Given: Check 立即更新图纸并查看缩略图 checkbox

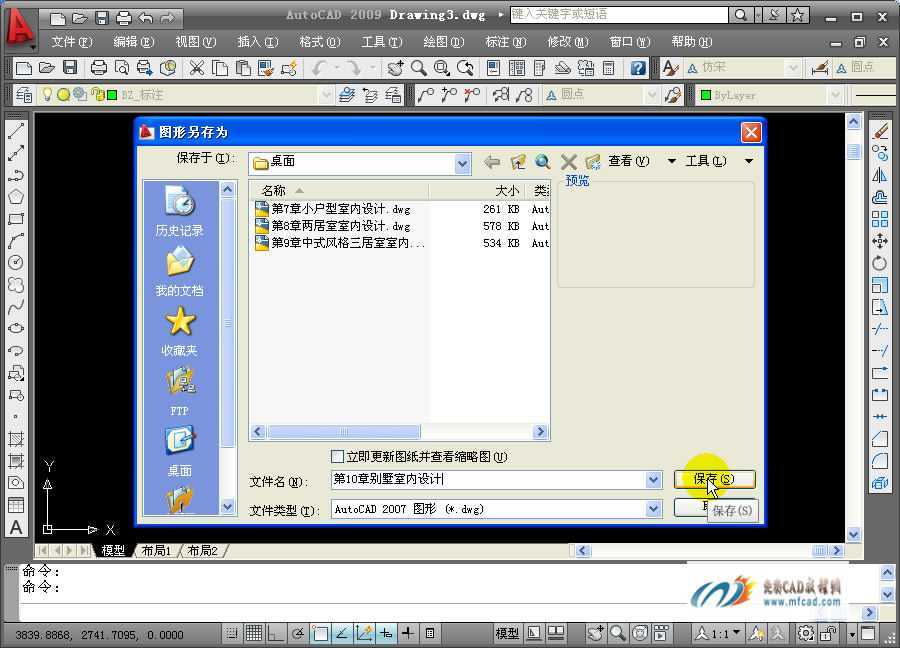Looking at the screenshot, I should coord(338,457).
